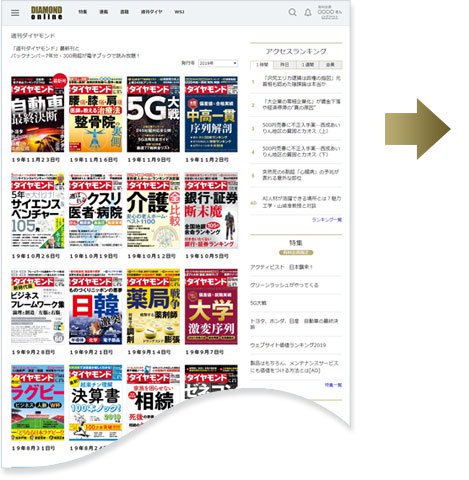Open the 整骨院 cover issue
Screen dimensions: 469x480
[x=96, y=114]
